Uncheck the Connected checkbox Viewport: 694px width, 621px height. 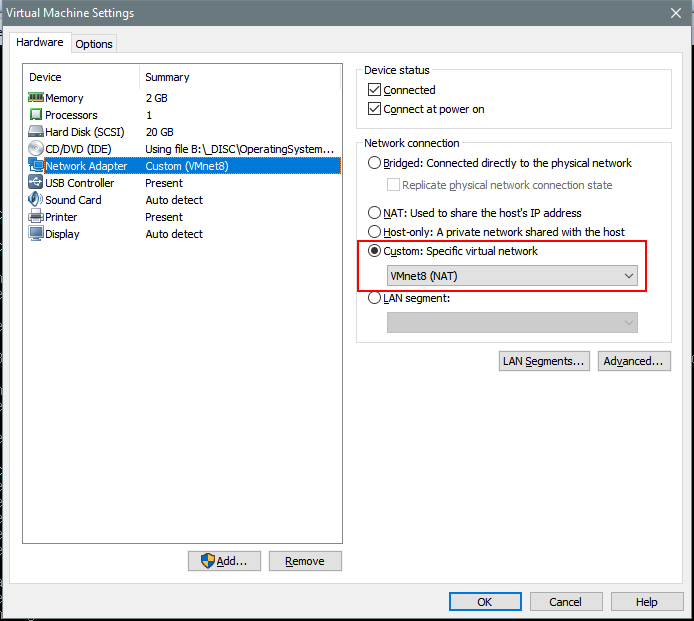[x=374, y=90]
